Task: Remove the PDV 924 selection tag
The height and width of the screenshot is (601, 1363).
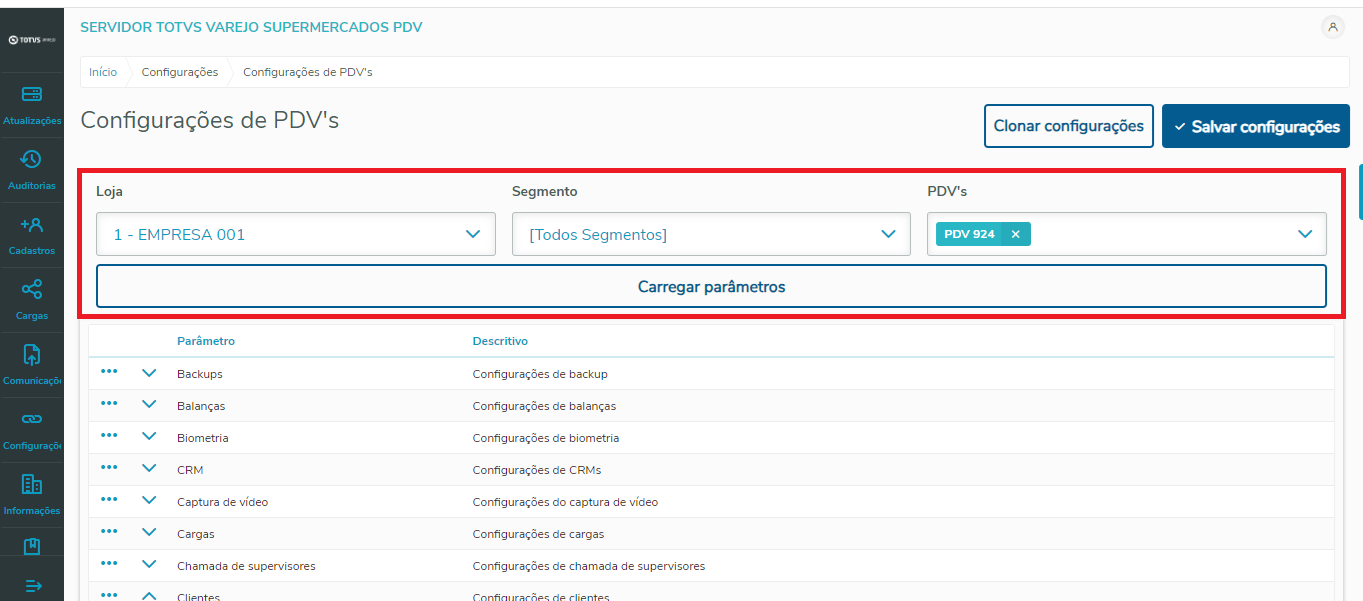Action: point(1015,233)
